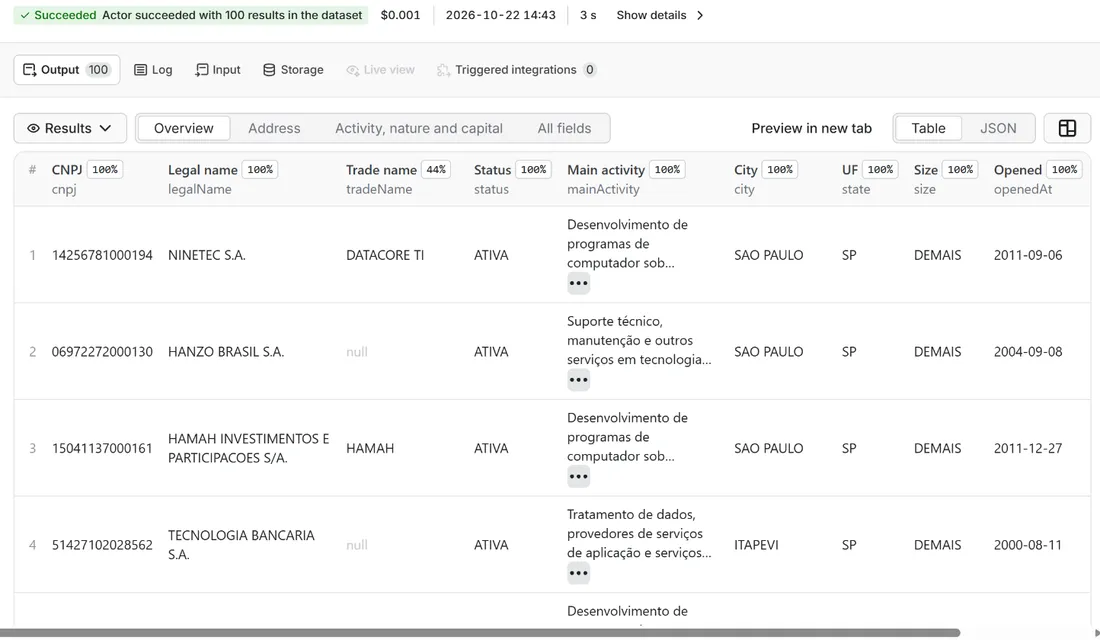Click the UF column header

coord(850,170)
